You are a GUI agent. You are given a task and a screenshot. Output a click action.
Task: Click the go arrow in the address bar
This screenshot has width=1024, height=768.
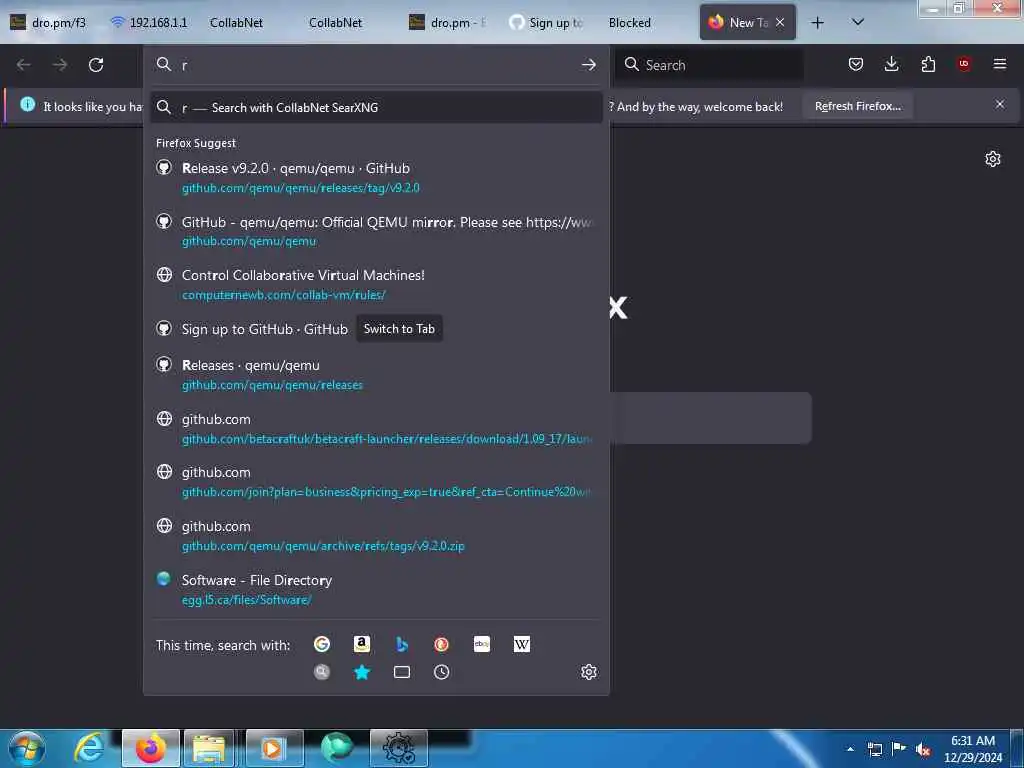point(588,65)
